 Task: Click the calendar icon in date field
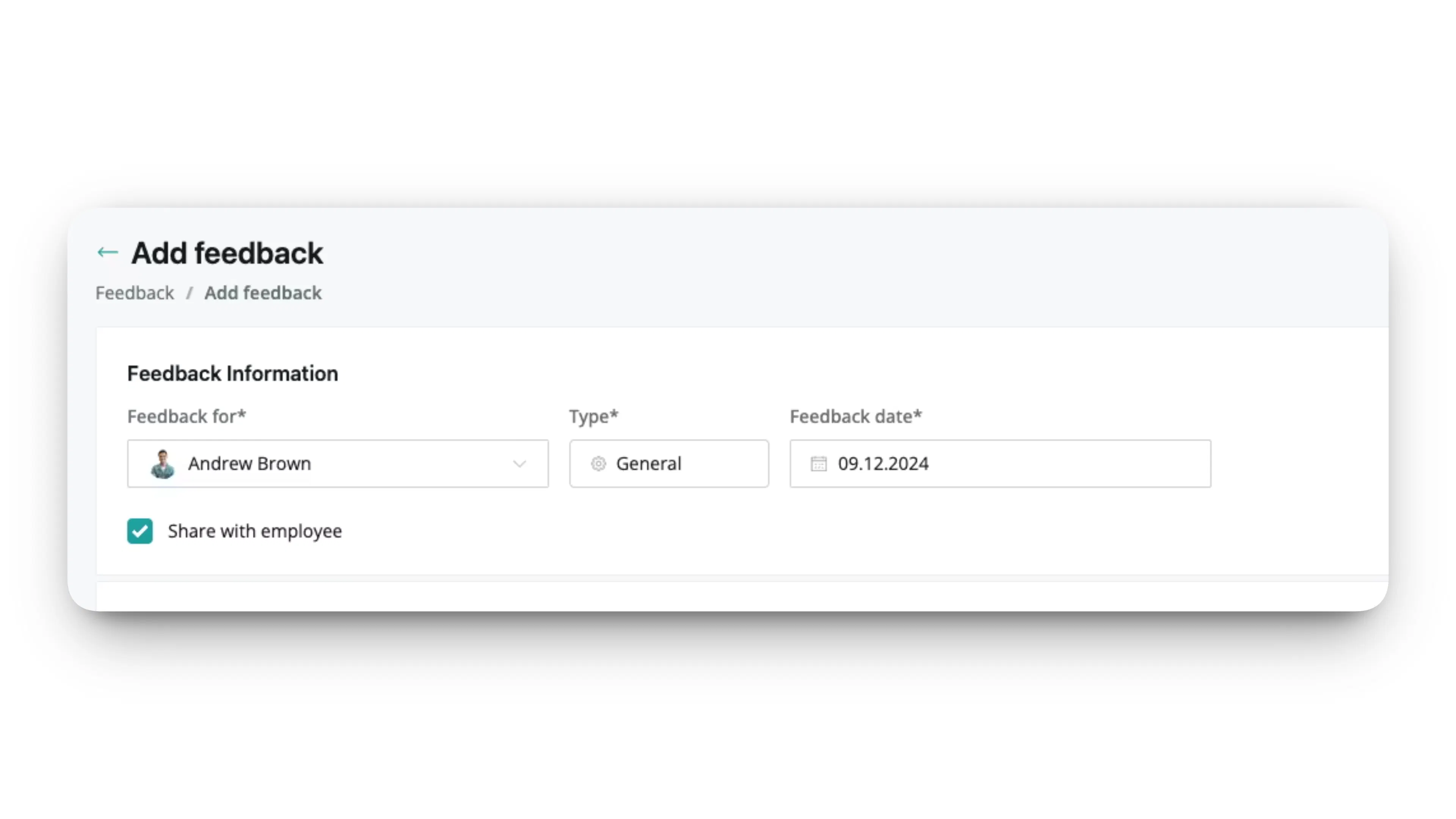[819, 464]
